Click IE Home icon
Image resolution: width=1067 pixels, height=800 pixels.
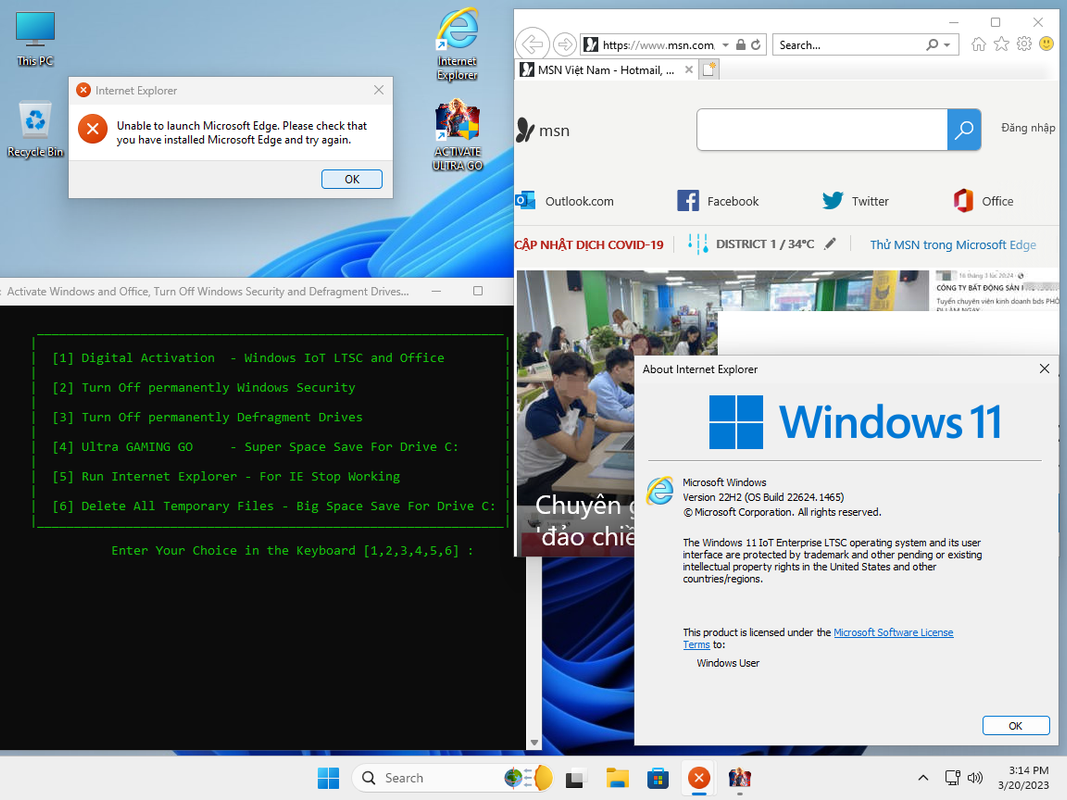click(979, 44)
